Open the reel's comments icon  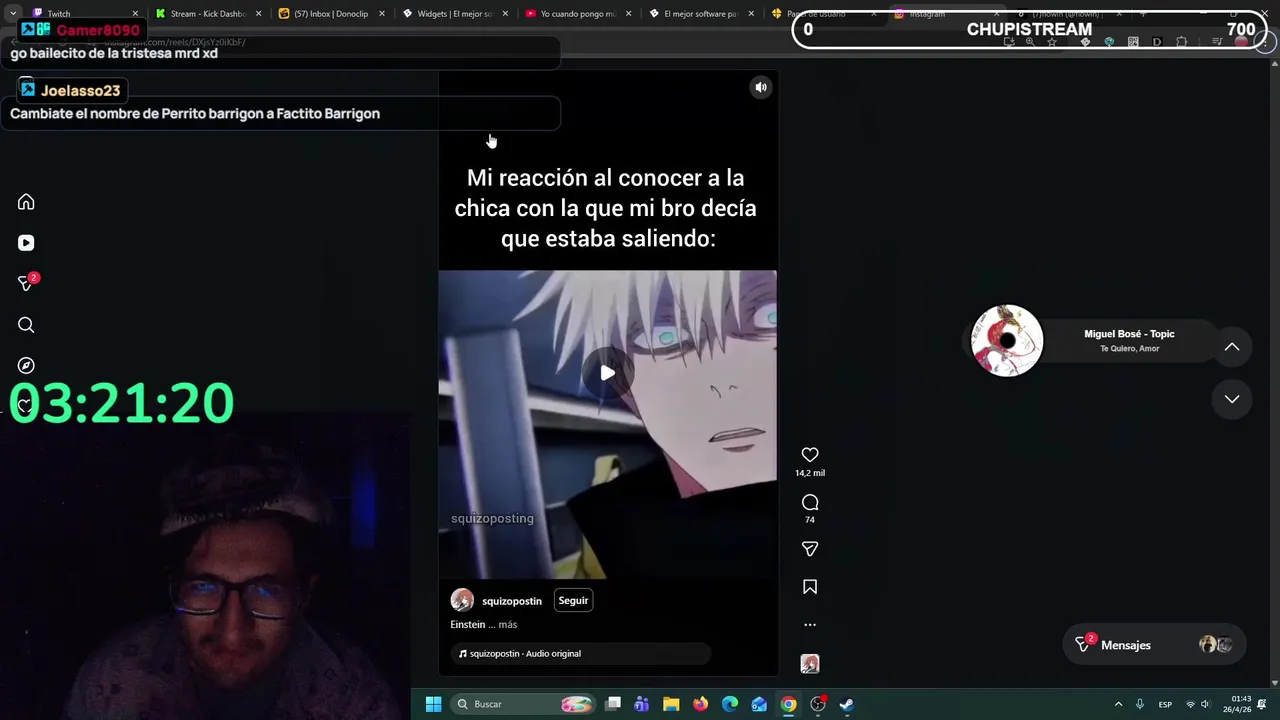pyautogui.click(x=810, y=502)
